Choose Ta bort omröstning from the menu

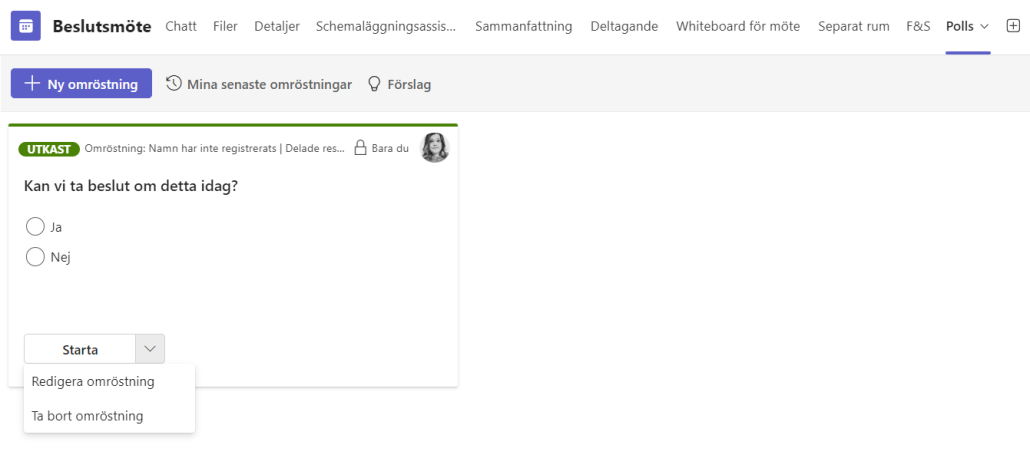110,416
